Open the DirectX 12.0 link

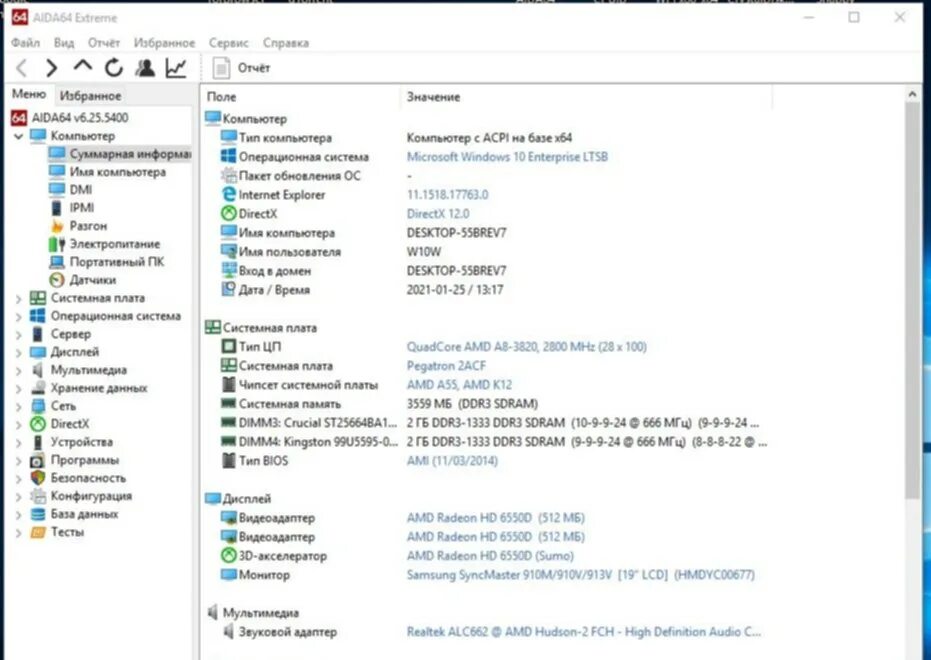[x=438, y=214]
